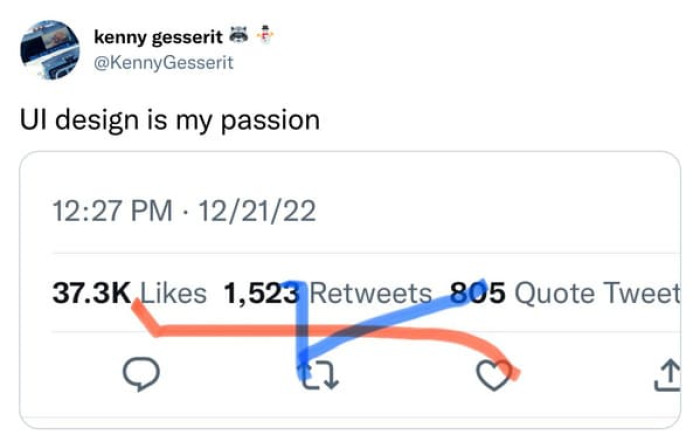Open the Quote Tweet list label

(x=599, y=294)
